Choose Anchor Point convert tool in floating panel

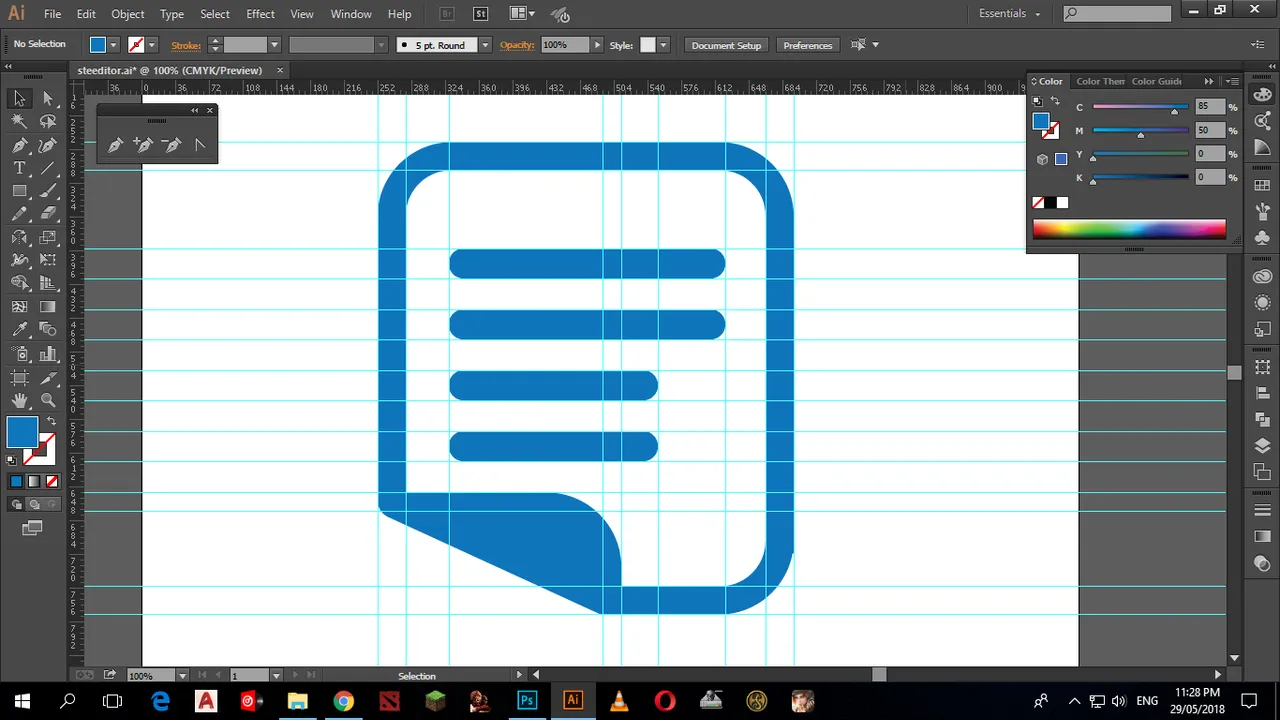(x=199, y=145)
